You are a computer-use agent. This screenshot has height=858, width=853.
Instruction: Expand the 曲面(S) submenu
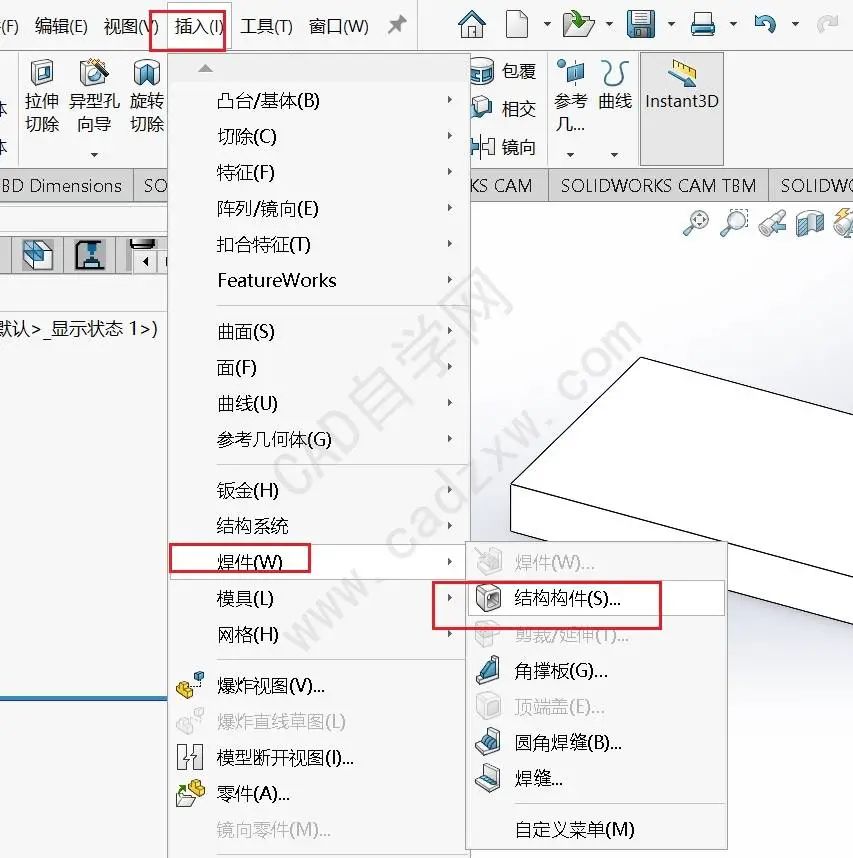tap(320, 332)
